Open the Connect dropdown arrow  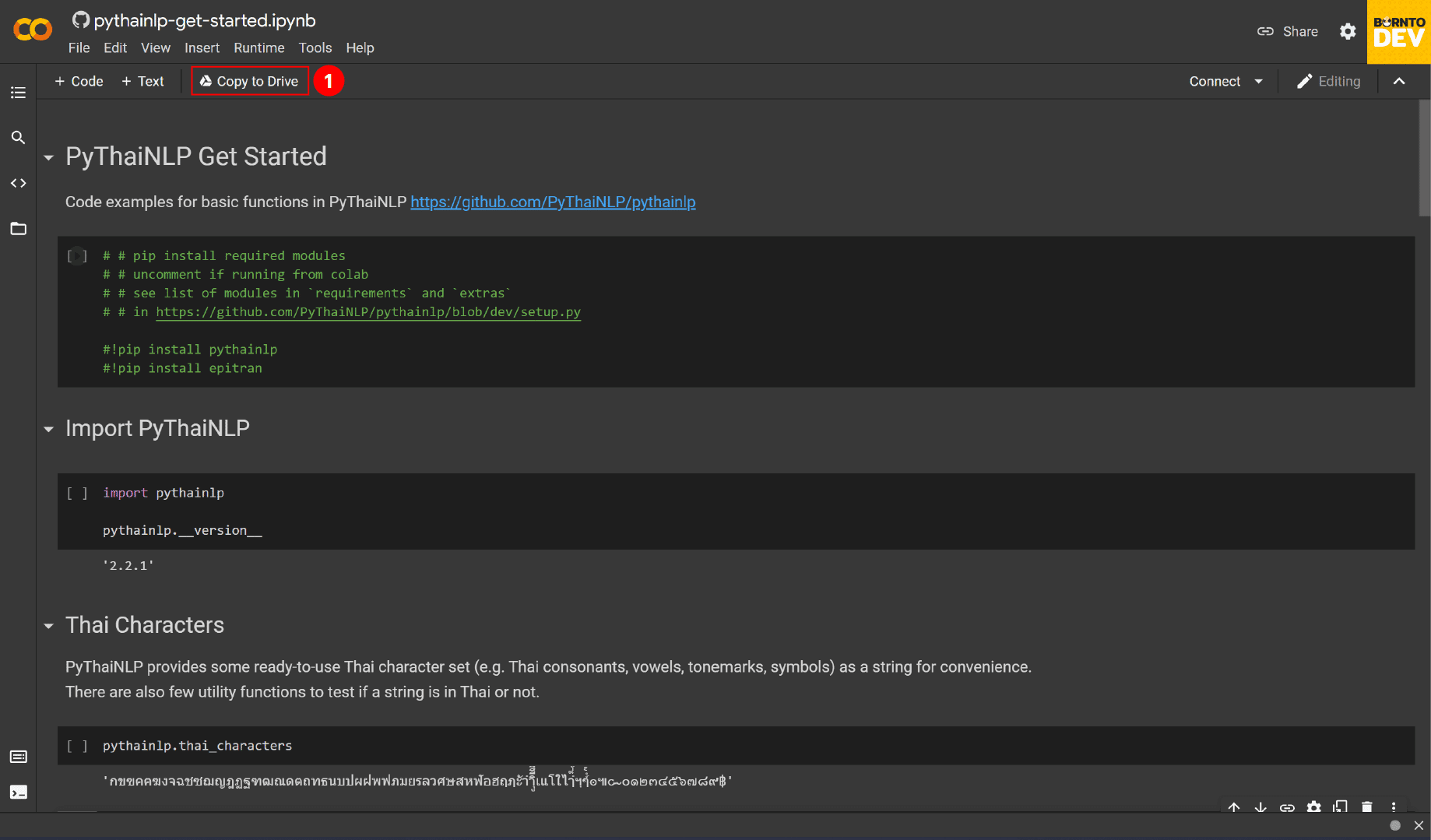[x=1259, y=81]
